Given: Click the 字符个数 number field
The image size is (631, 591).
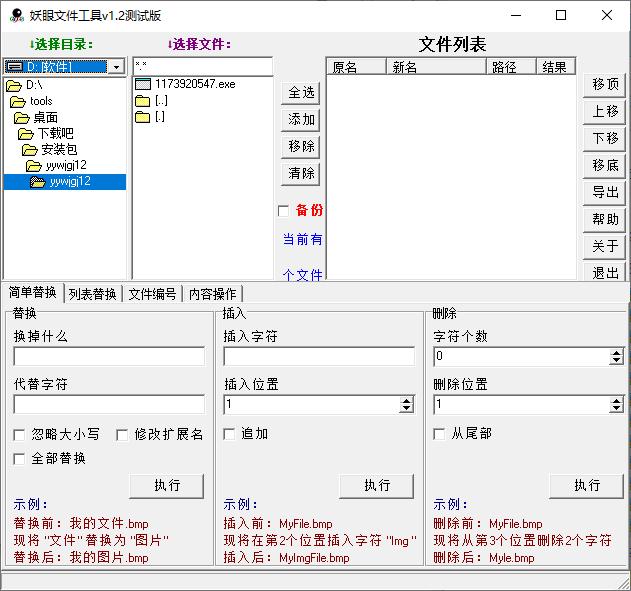Looking at the screenshot, I should click(522, 357).
